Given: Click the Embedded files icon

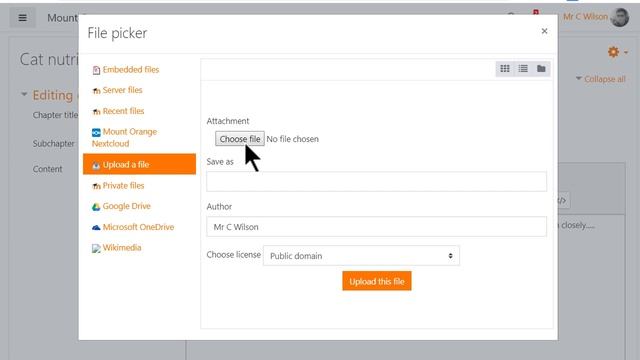Looking at the screenshot, I should point(96,70).
